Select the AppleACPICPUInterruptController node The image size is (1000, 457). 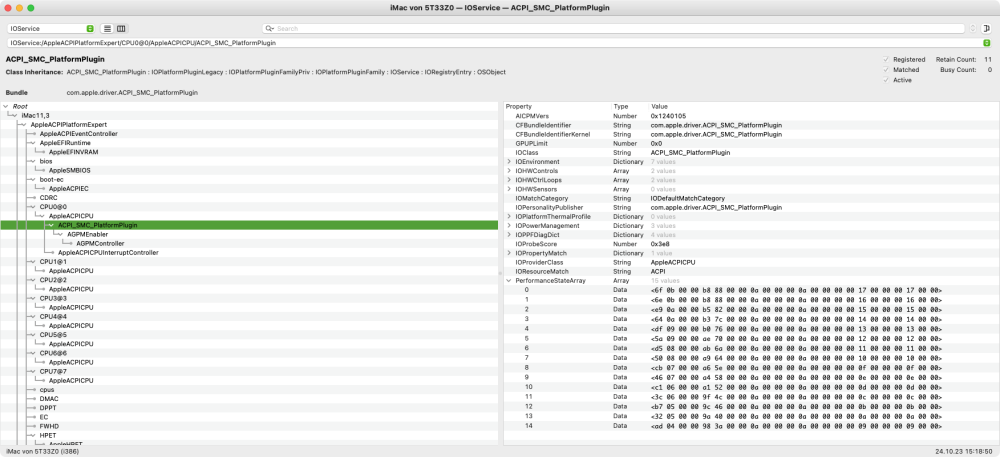pos(108,253)
